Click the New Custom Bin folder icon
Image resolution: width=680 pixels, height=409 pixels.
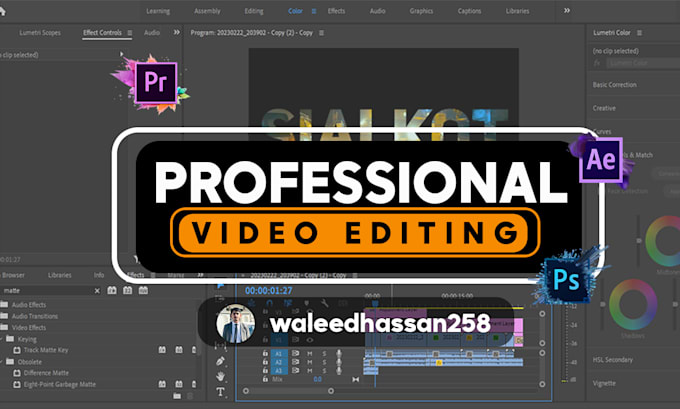click(177, 396)
